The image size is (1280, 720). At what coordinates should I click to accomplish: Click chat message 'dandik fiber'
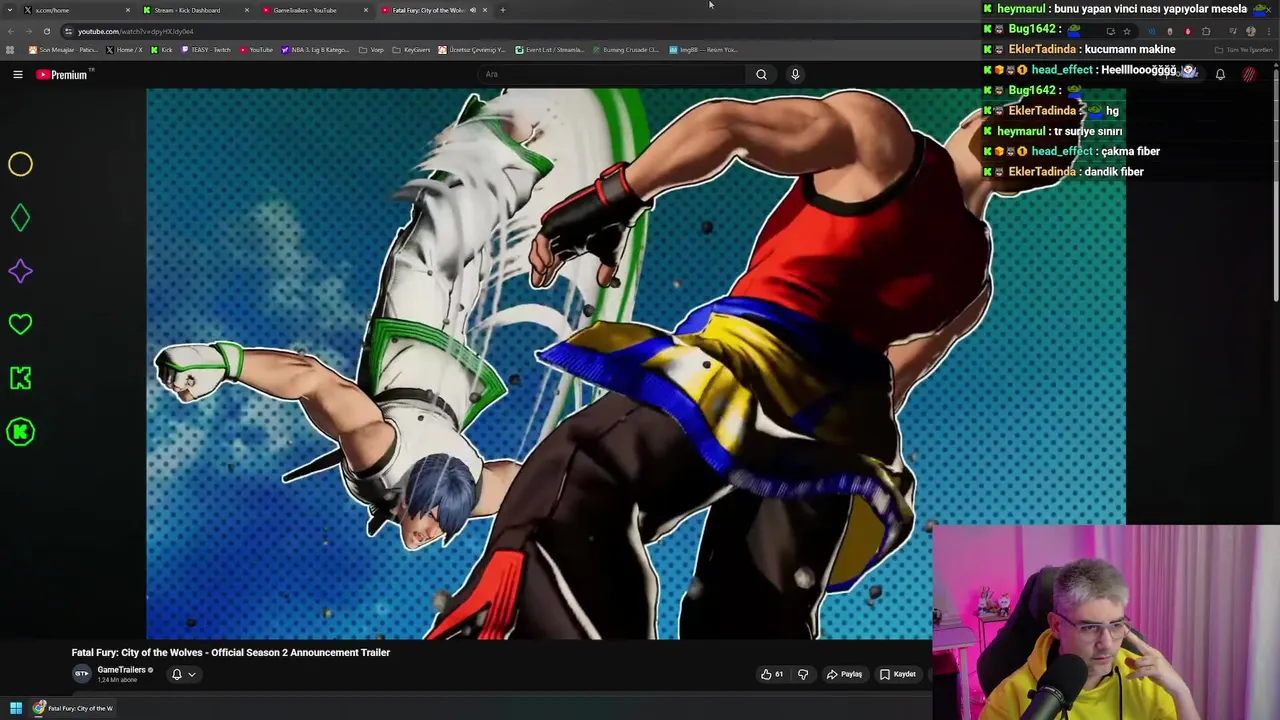[1115, 172]
